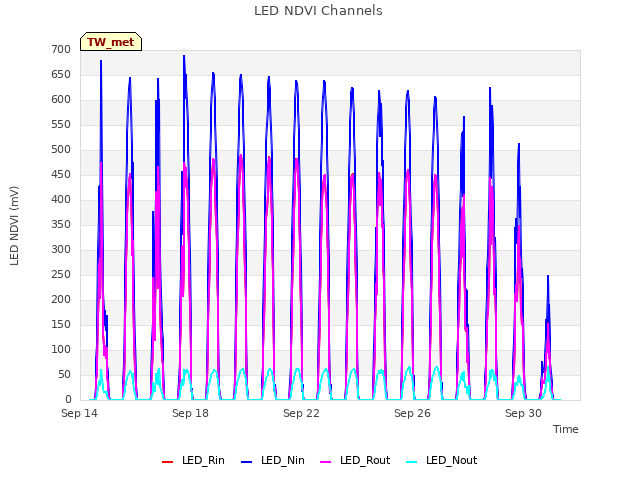Click the 600 y-axis tick label
The image size is (640, 480).
61,100
